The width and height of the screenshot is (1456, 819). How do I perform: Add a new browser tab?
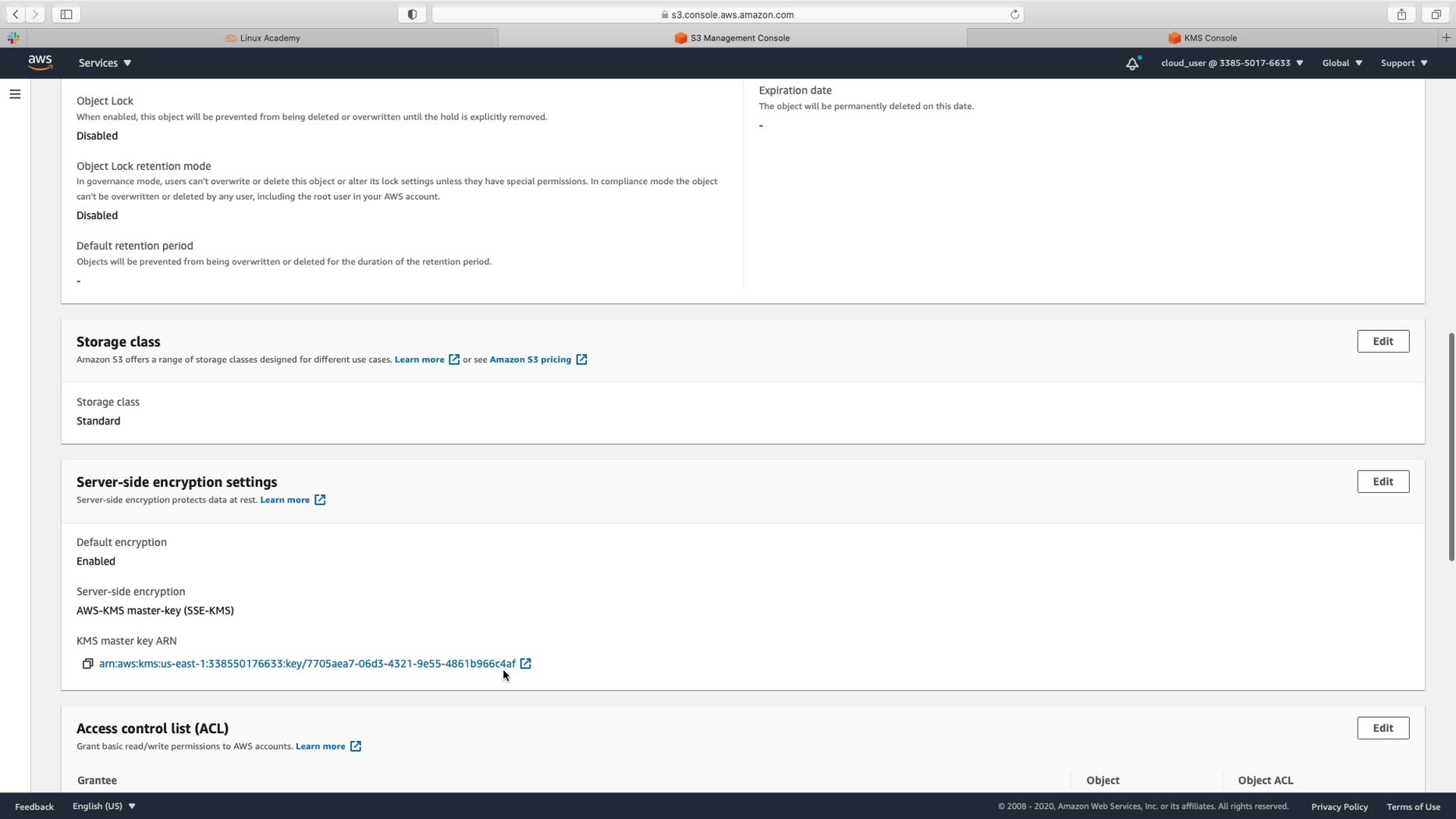(x=1446, y=37)
